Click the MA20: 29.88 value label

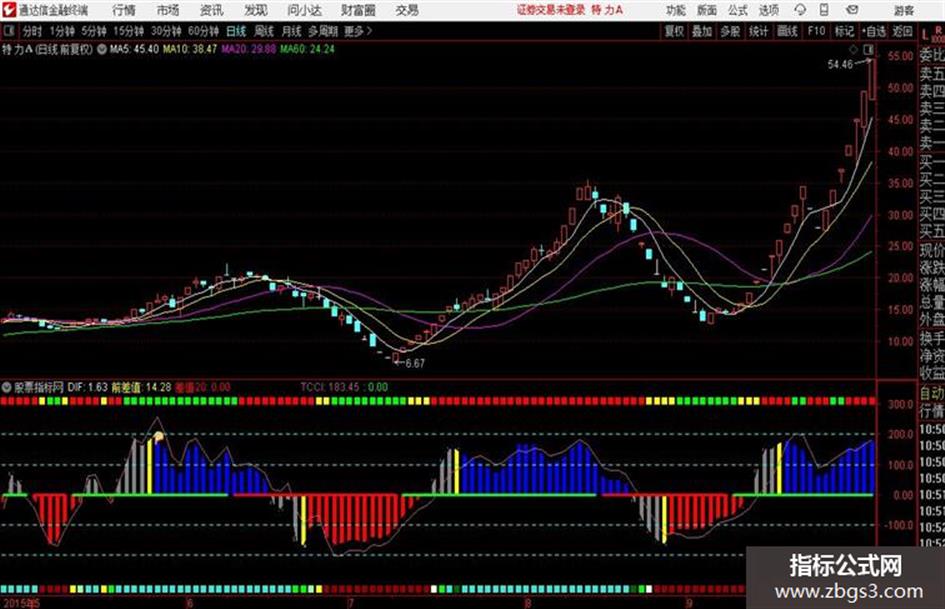tap(248, 49)
